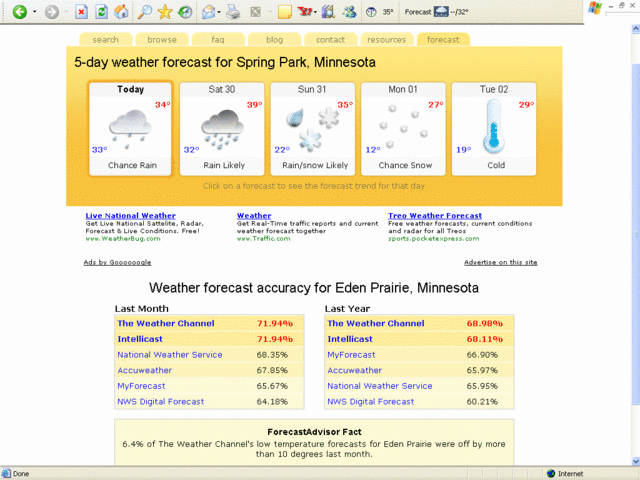
Task: Click the scrollbar up arrow
Action: click(636, 29)
